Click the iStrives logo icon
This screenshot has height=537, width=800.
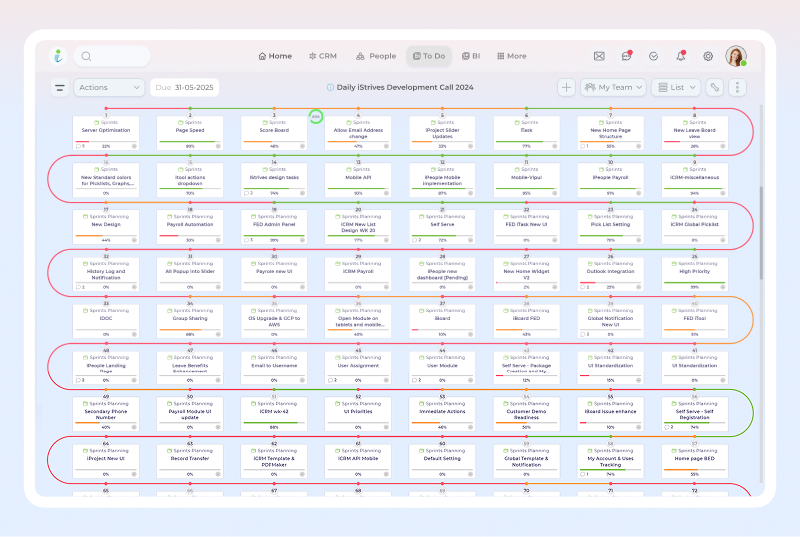tap(58, 57)
